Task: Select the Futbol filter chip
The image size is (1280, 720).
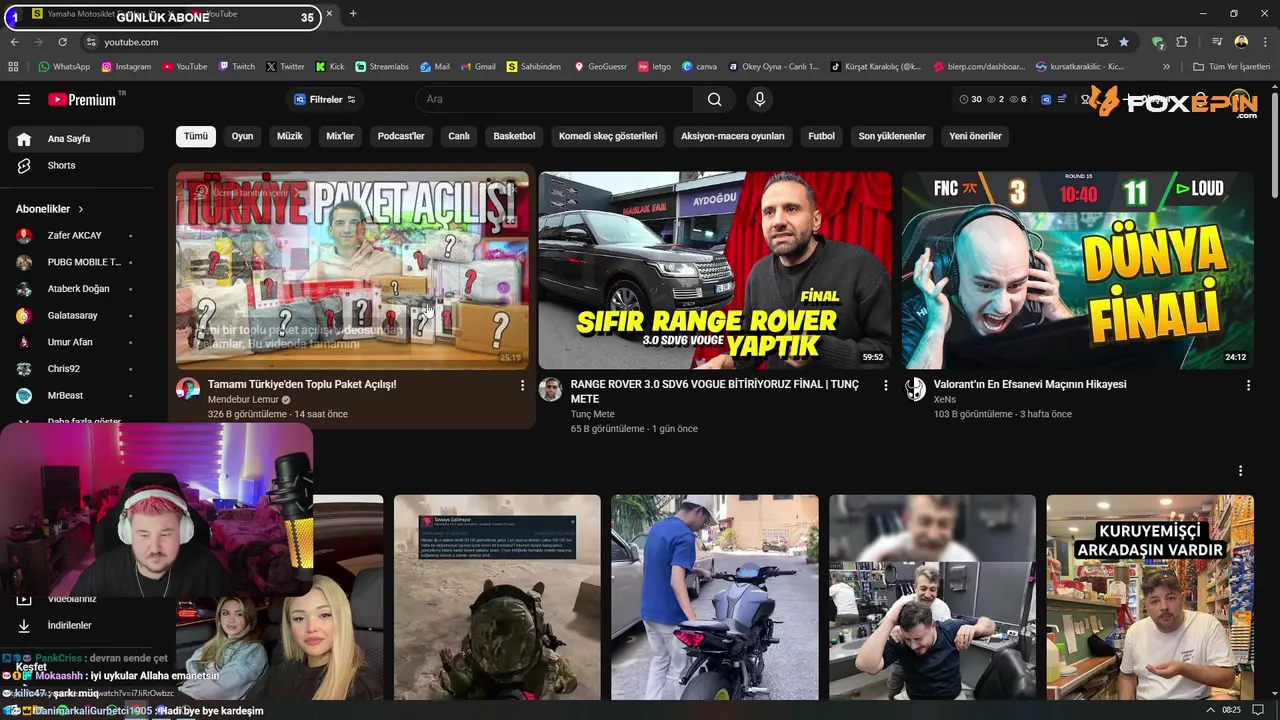Action: click(x=821, y=136)
